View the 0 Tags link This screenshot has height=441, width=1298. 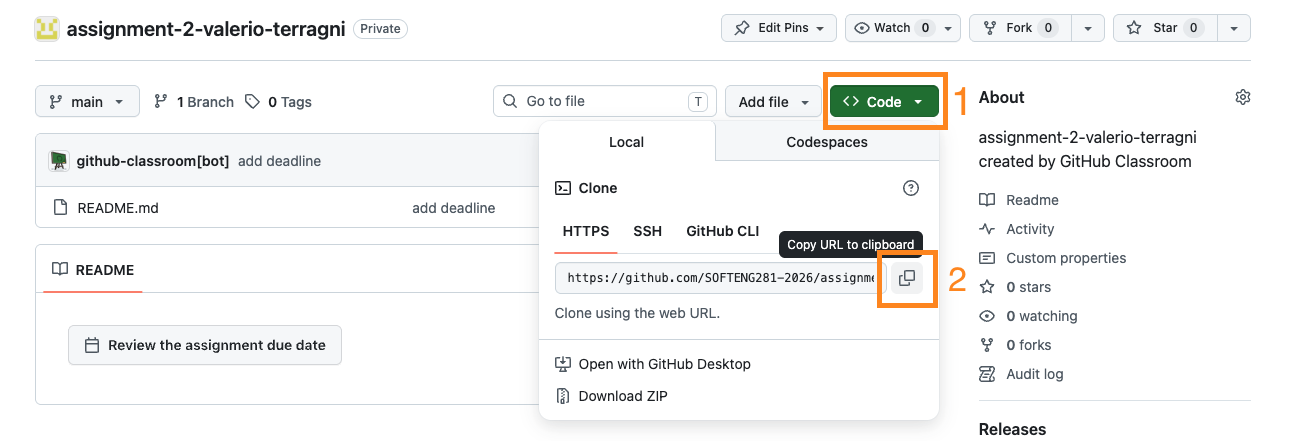(x=278, y=102)
